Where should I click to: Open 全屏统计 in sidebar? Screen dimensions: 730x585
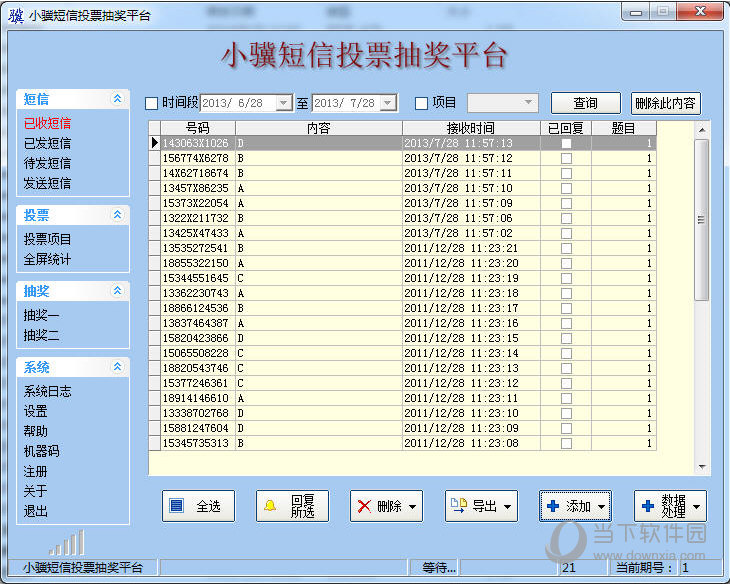47,259
